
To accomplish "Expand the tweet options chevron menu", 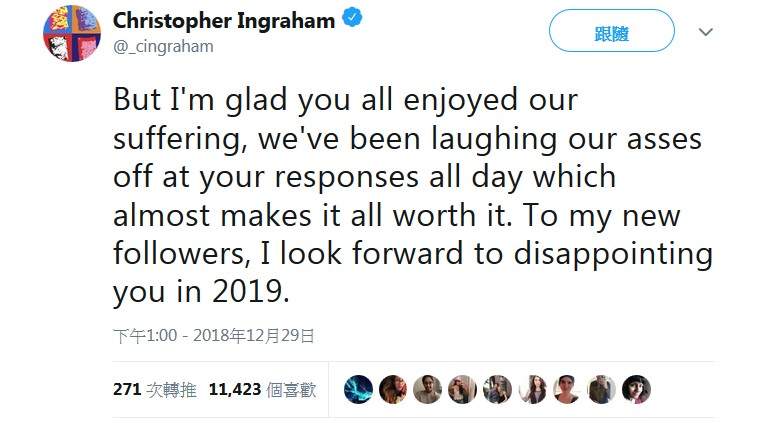I will coord(706,32).
